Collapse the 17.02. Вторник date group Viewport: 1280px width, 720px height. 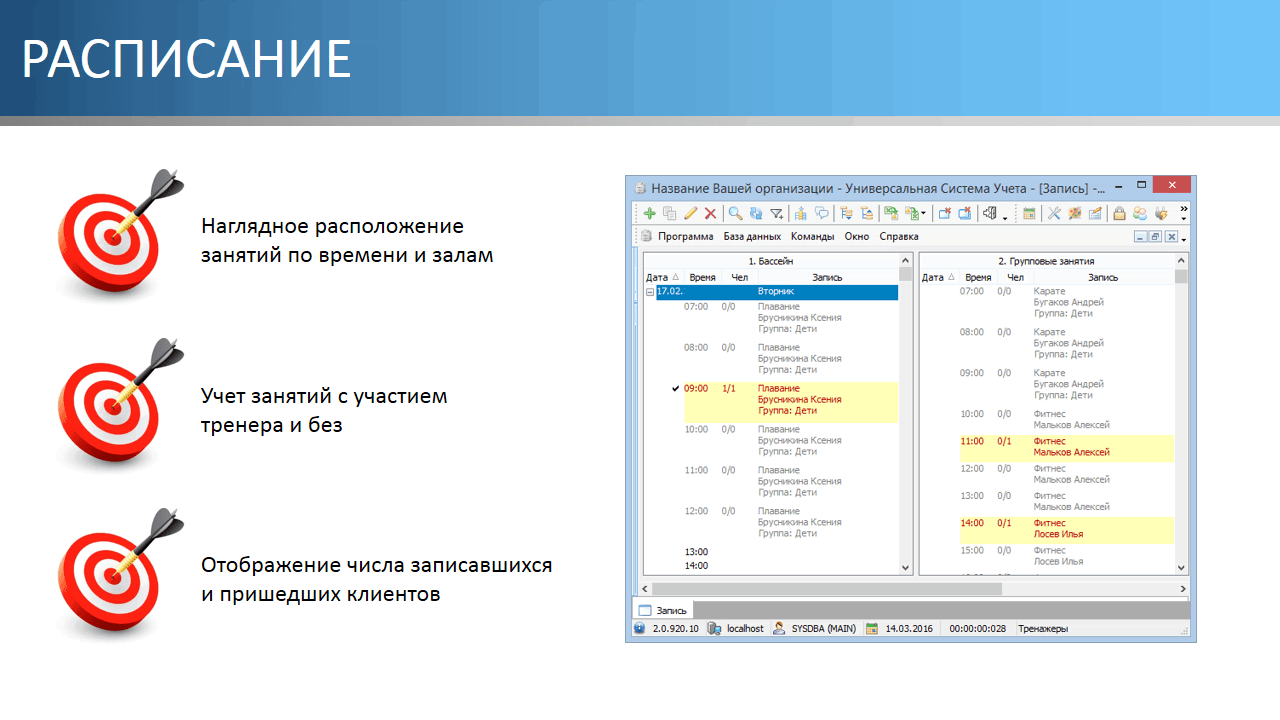point(650,292)
